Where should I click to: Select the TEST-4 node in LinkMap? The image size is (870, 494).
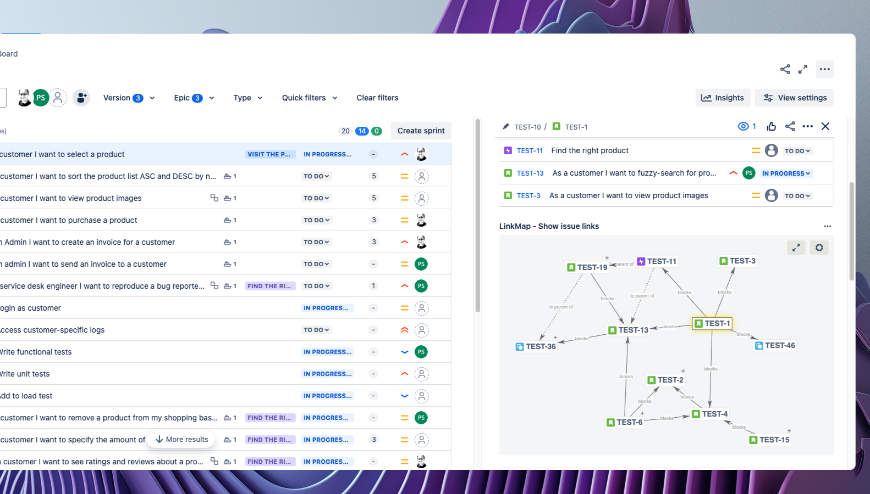pos(709,414)
